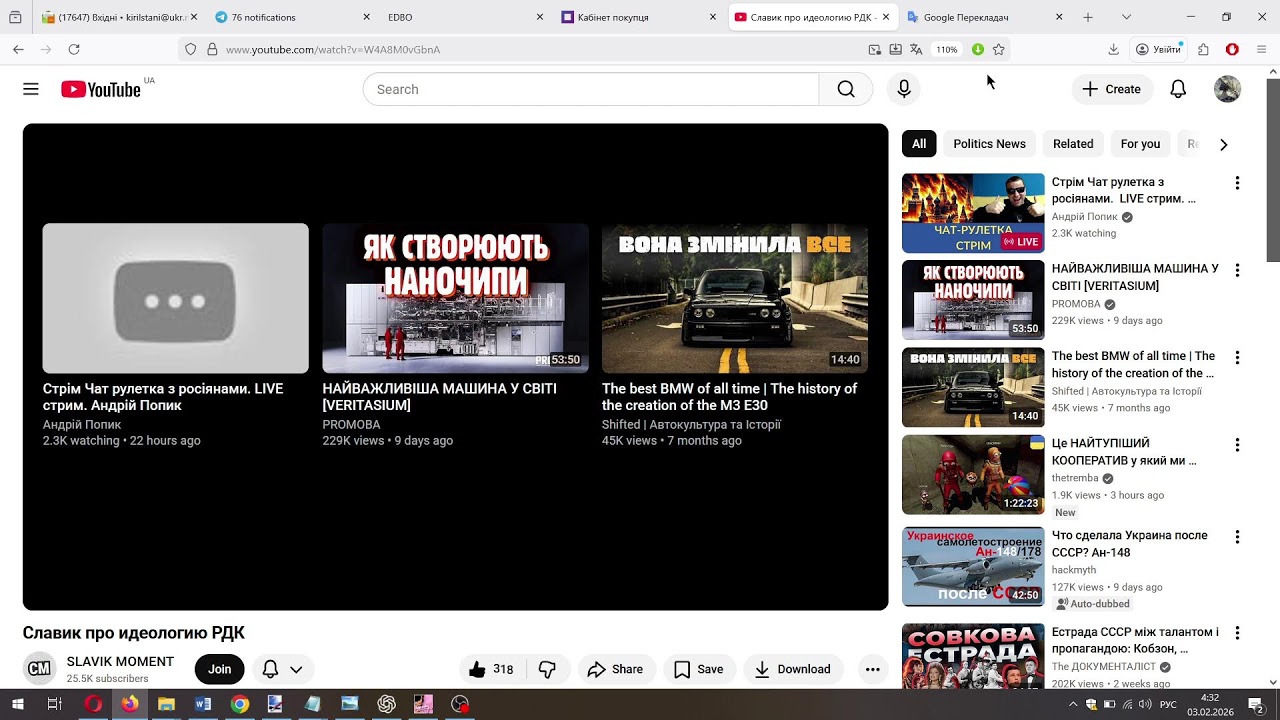Click the search magnifier button
Screen dimensions: 1280x720
coord(846,89)
